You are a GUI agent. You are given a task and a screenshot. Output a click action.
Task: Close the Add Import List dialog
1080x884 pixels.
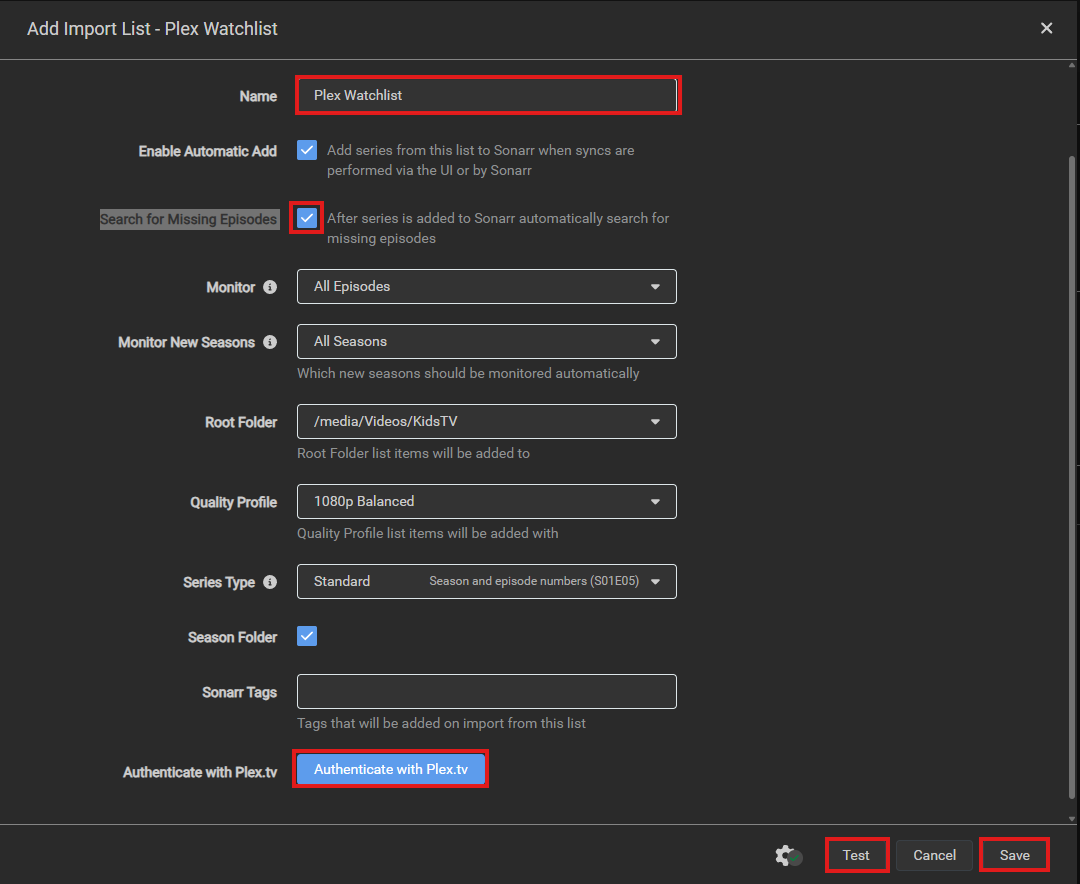(1046, 28)
